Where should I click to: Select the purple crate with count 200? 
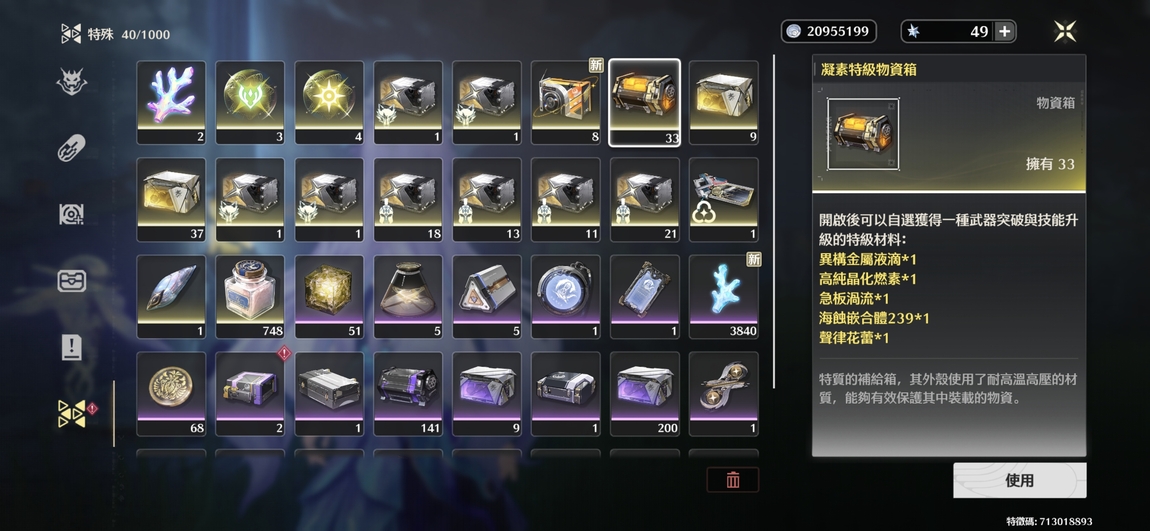[x=645, y=394]
